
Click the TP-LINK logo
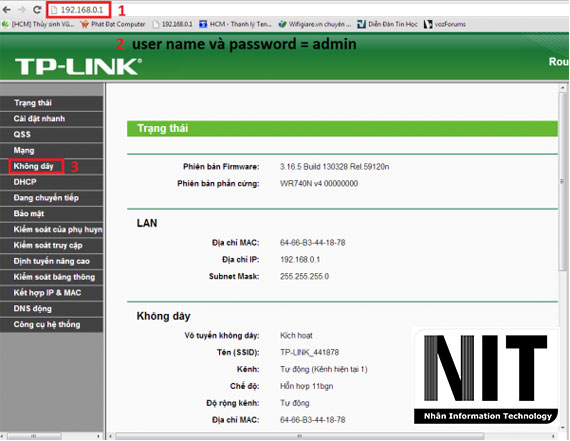click(x=78, y=67)
